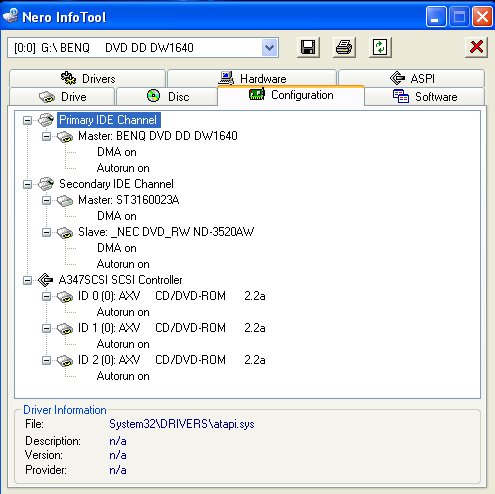
Task: Collapse the Primary IDE Channel node
Action: (x=28, y=120)
